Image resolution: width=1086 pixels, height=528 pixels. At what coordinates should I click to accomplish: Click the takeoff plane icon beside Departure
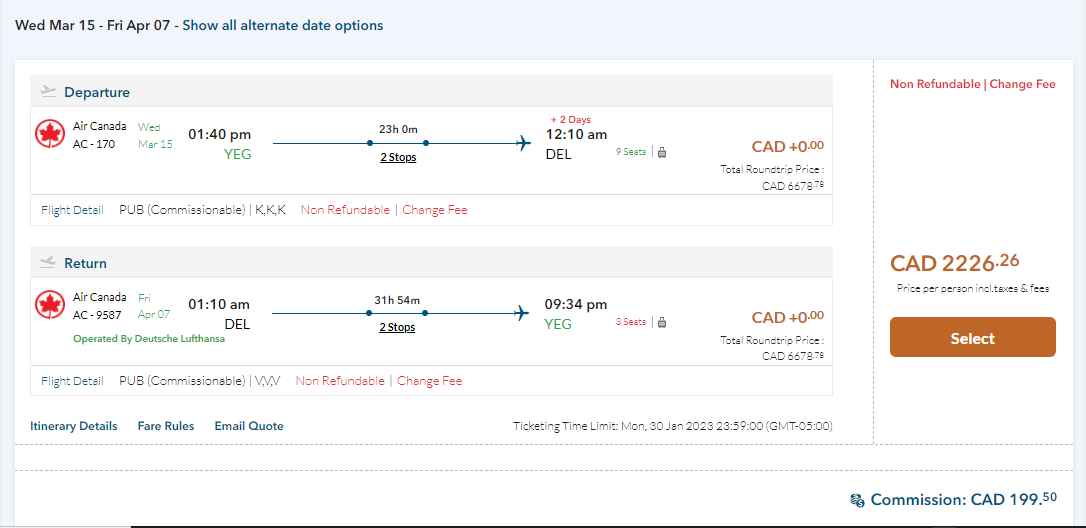48,92
